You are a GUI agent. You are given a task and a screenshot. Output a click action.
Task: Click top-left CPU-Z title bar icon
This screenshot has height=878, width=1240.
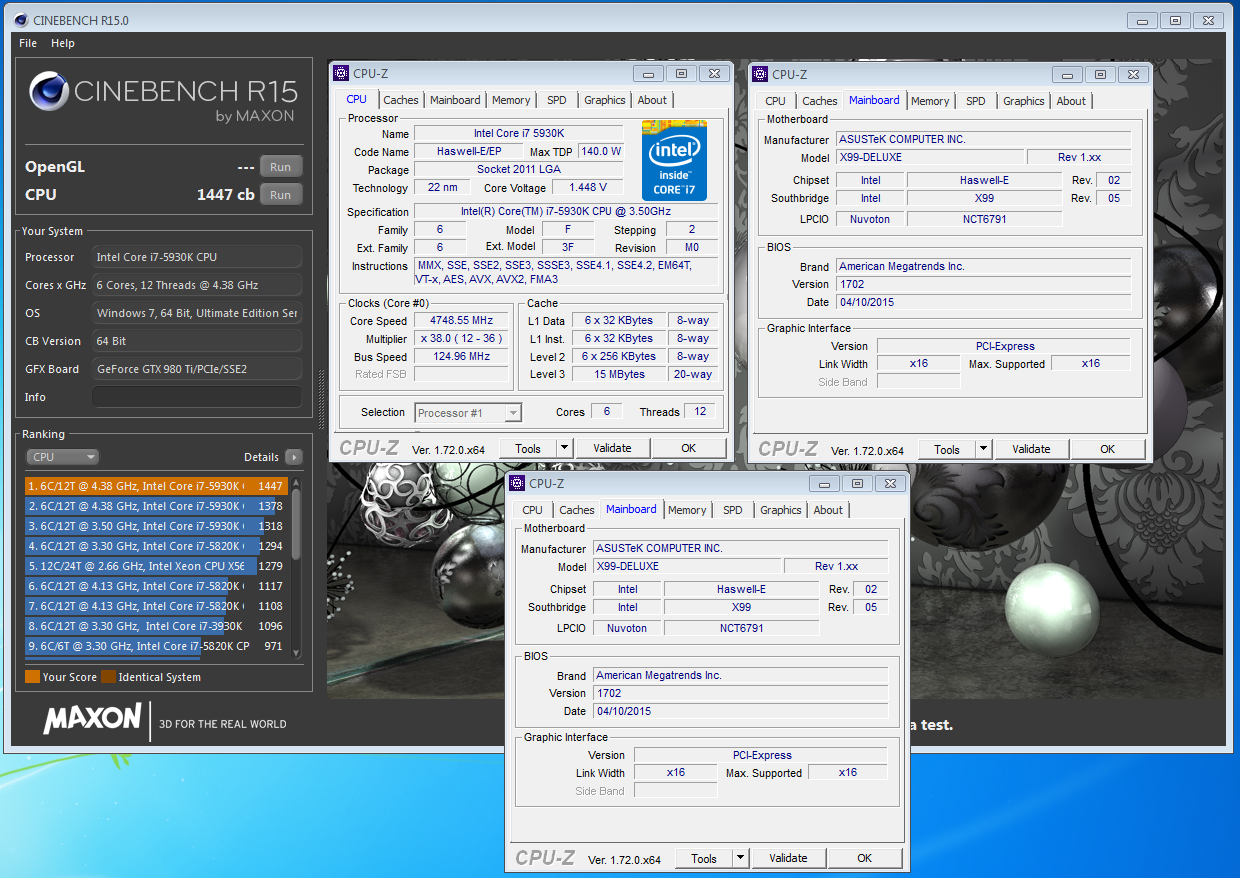point(341,73)
